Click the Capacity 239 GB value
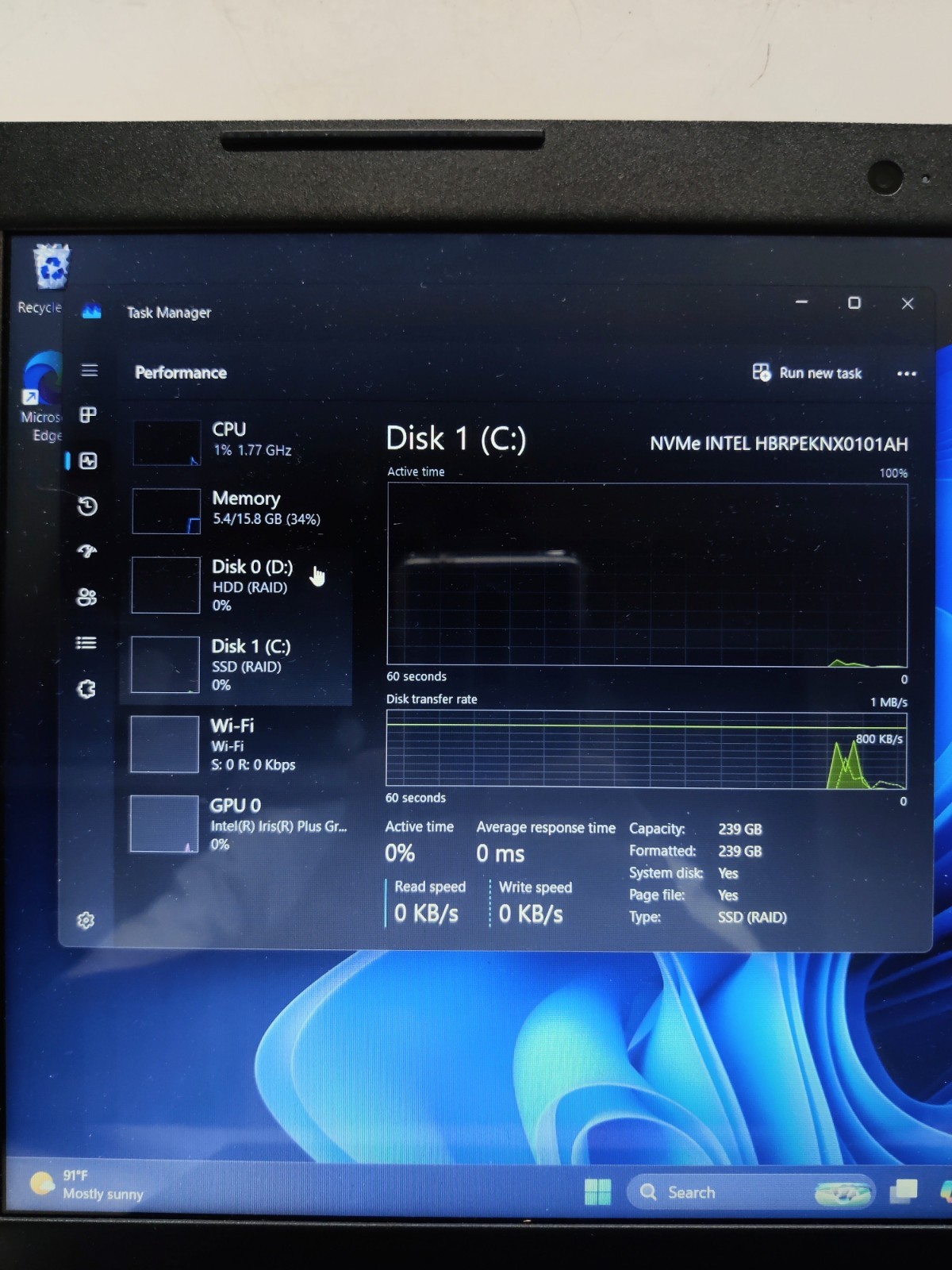 pos(740,829)
